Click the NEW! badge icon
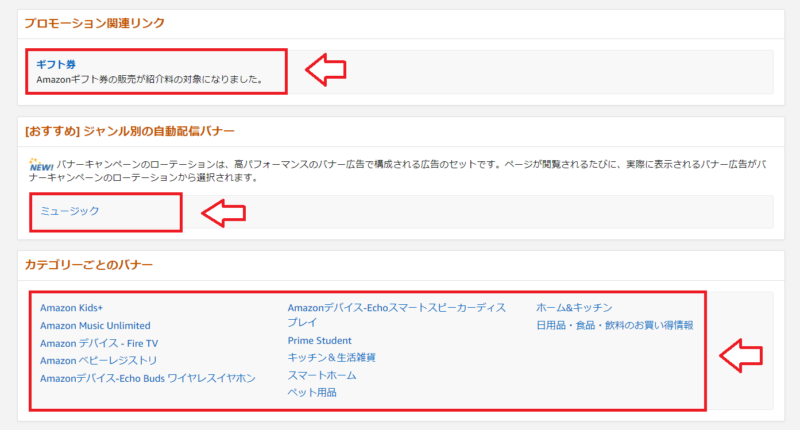 41,165
